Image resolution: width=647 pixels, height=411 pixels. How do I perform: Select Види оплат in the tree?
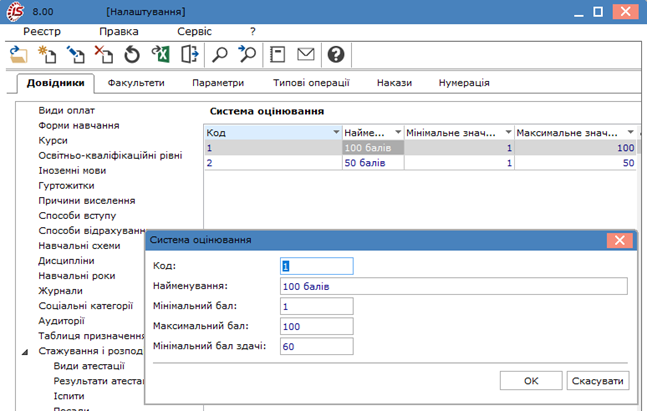[66, 111]
